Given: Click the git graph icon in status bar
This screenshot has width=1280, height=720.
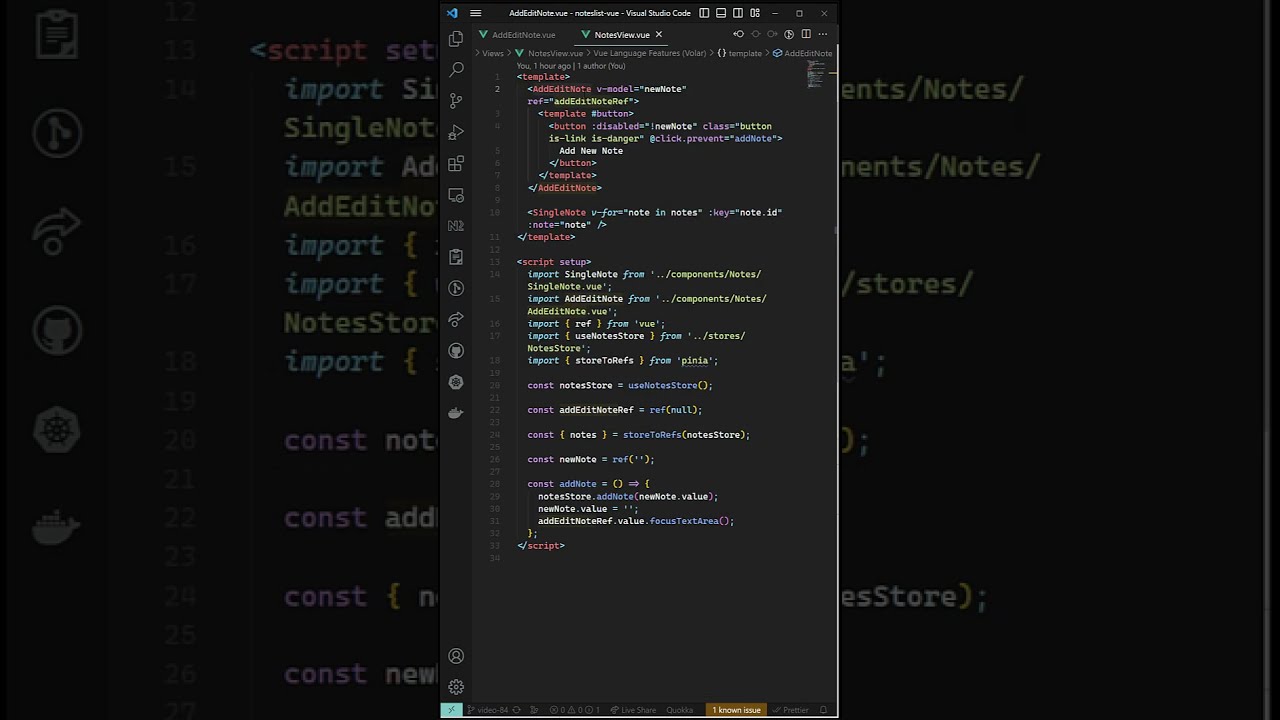Looking at the screenshot, I should click(535, 710).
